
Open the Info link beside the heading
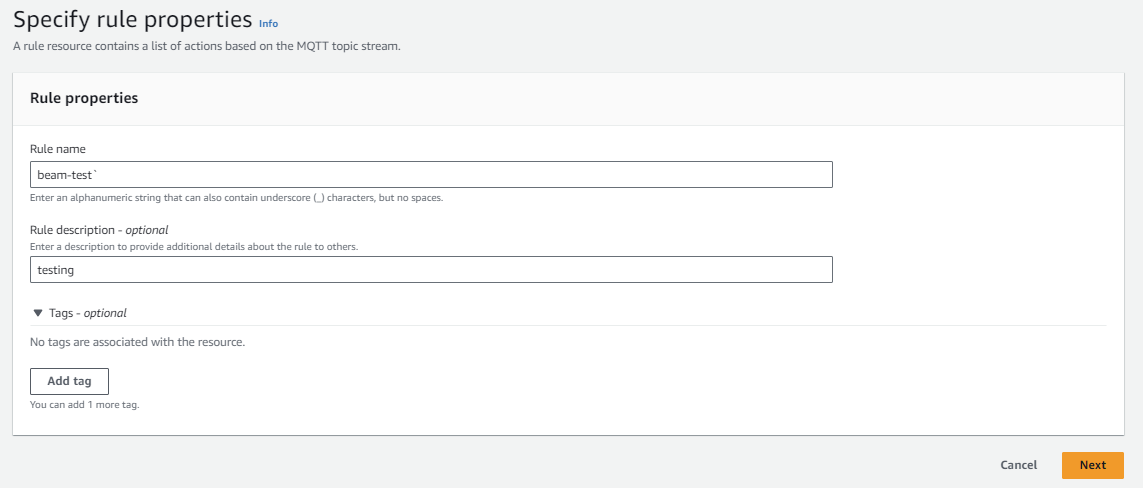pos(268,22)
